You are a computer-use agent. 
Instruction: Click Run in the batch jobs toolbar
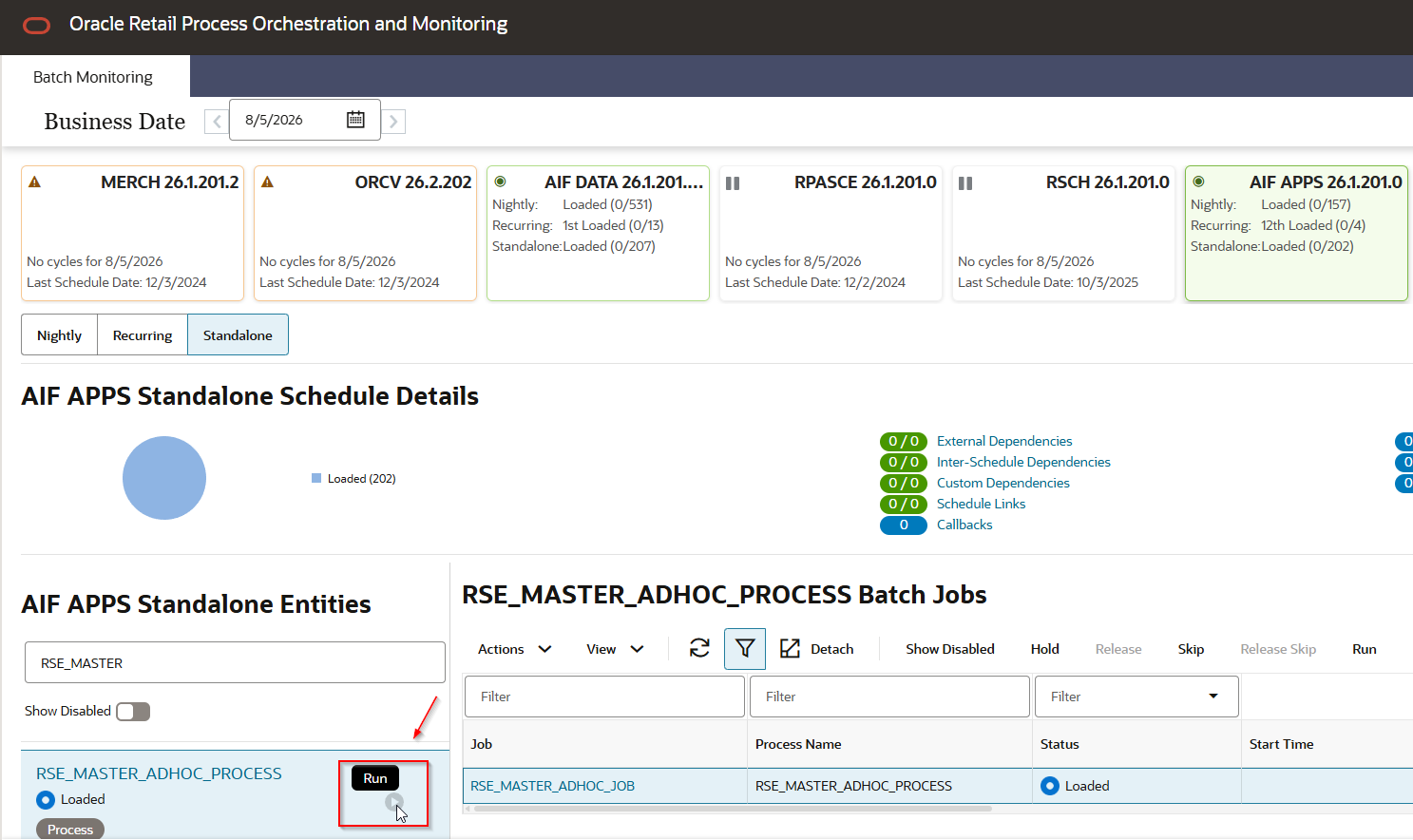point(1365,649)
